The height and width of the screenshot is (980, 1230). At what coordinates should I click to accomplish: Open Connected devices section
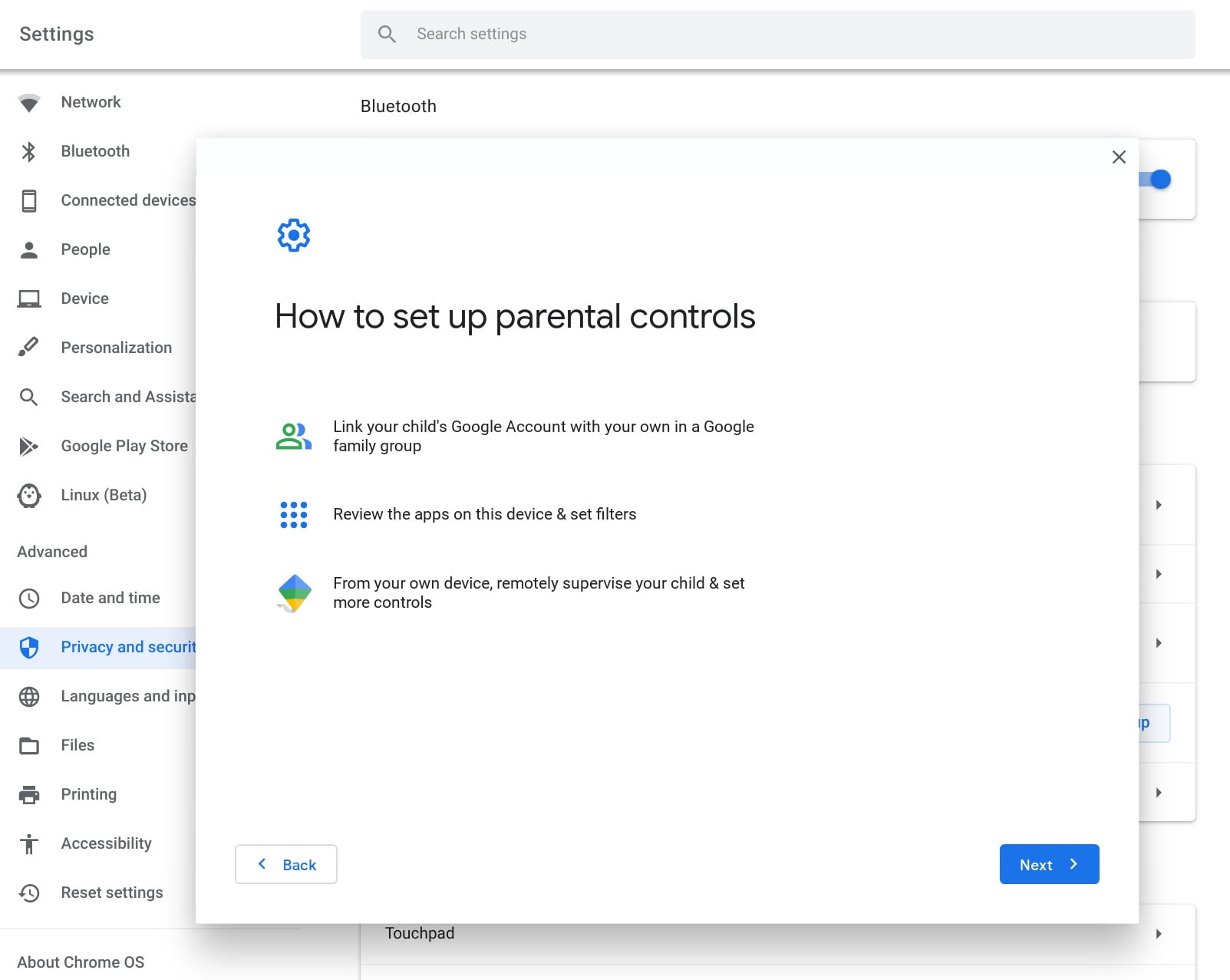coord(128,201)
